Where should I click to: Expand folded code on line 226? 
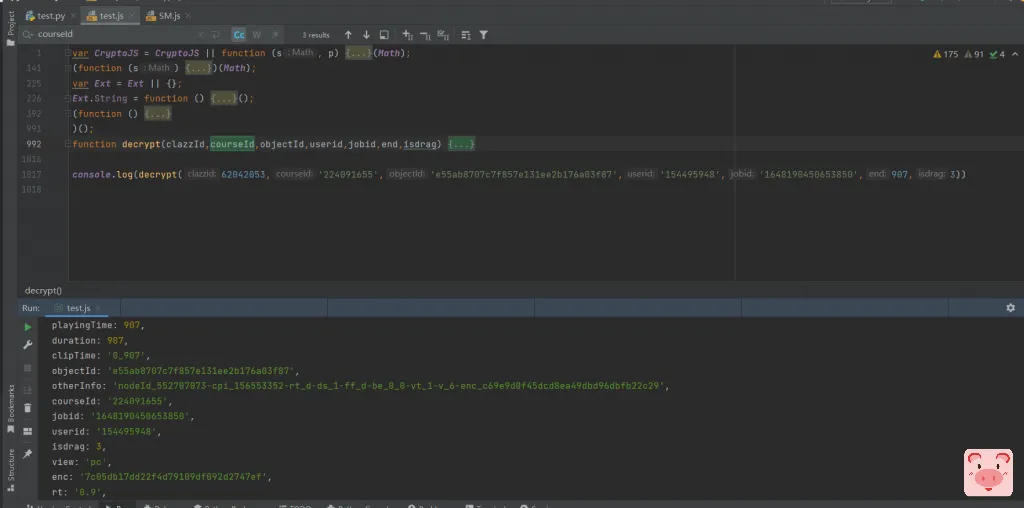pyautogui.click(x=222, y=99)
